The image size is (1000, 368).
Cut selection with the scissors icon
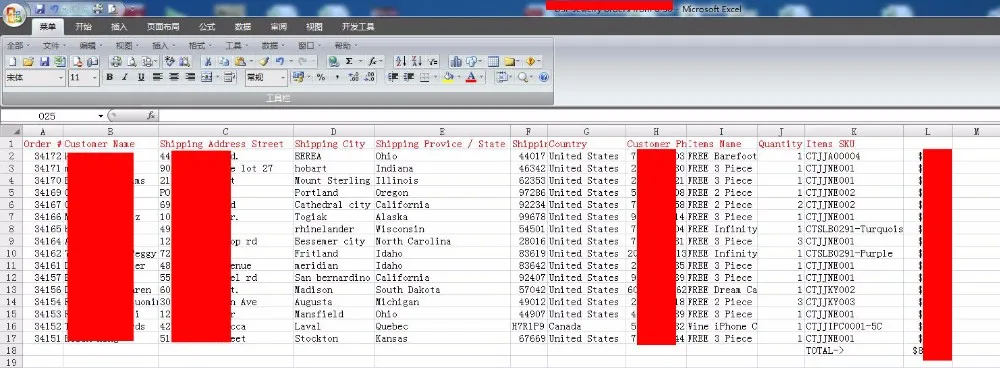point(207,62)
